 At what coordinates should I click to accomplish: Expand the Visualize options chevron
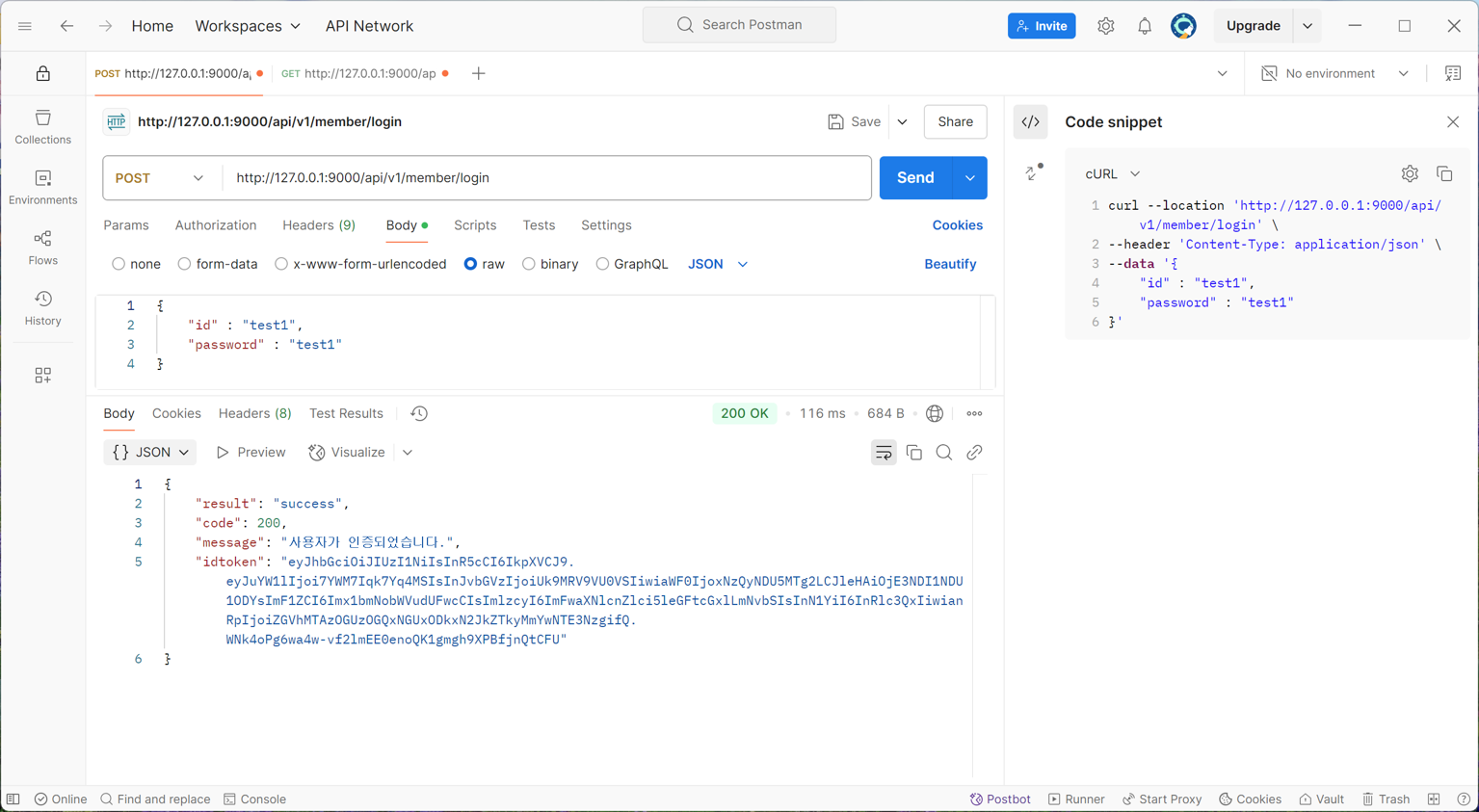coord(408,453)
